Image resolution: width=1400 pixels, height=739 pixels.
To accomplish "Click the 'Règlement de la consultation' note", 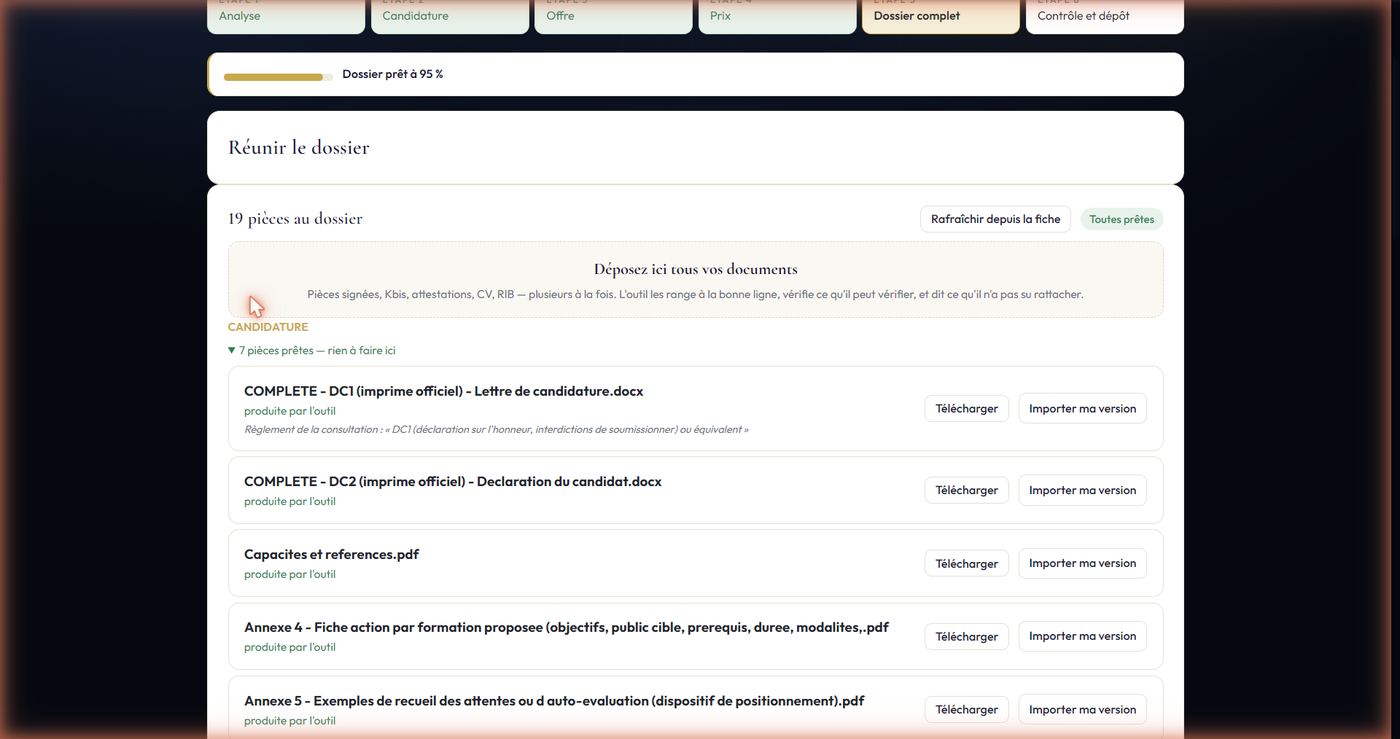I will point(496,430).
